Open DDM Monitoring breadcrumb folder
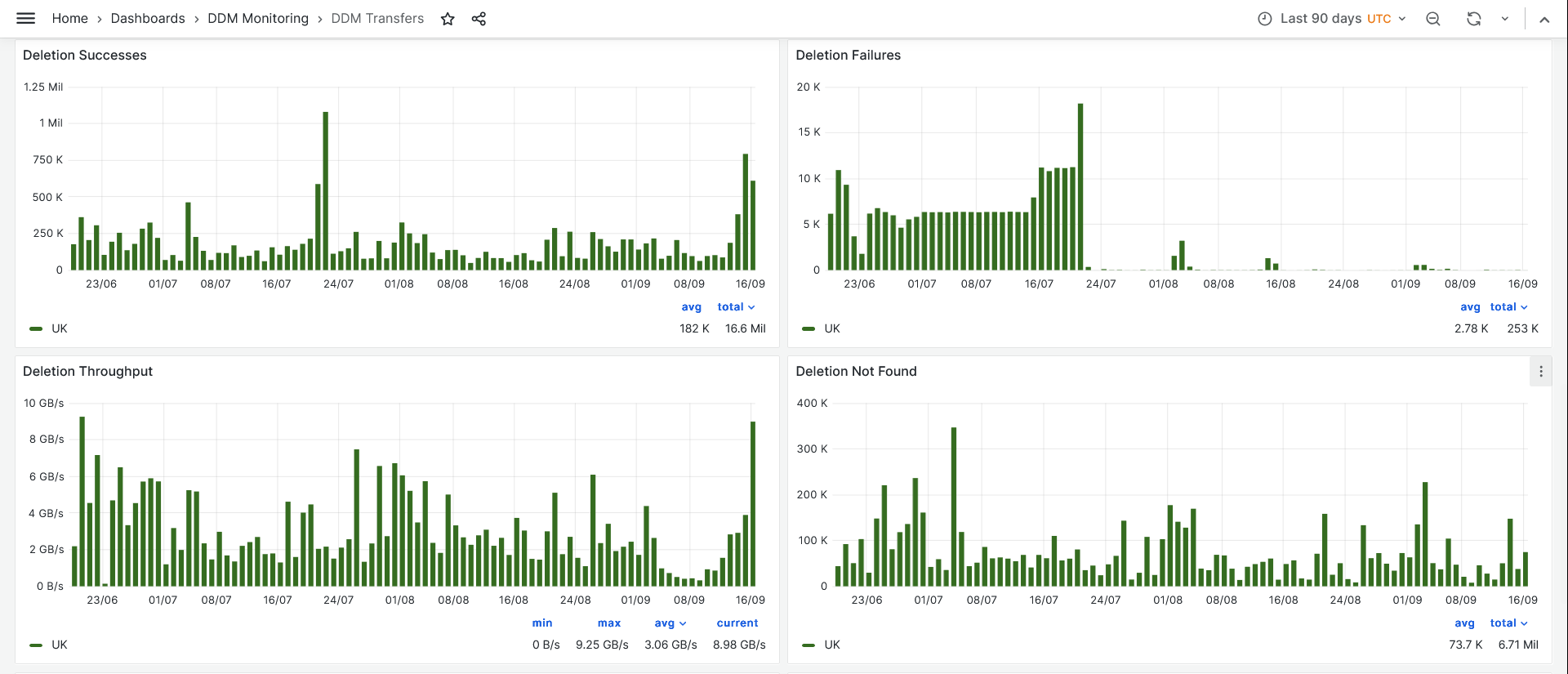Image resolution: width=1568 pixels, height=674 pixels. [x=258, y=19]
